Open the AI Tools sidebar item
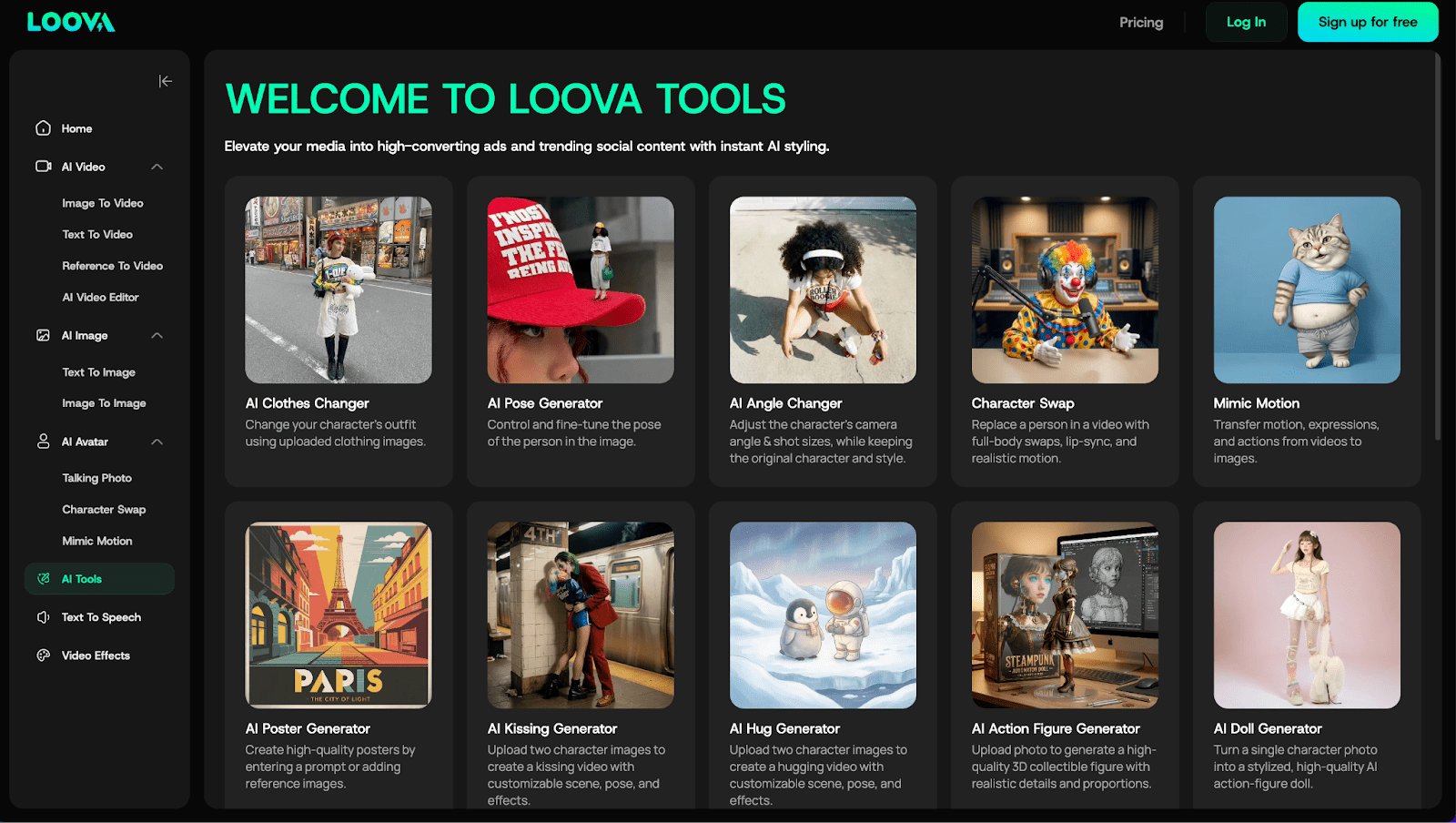 pos(99,579)
